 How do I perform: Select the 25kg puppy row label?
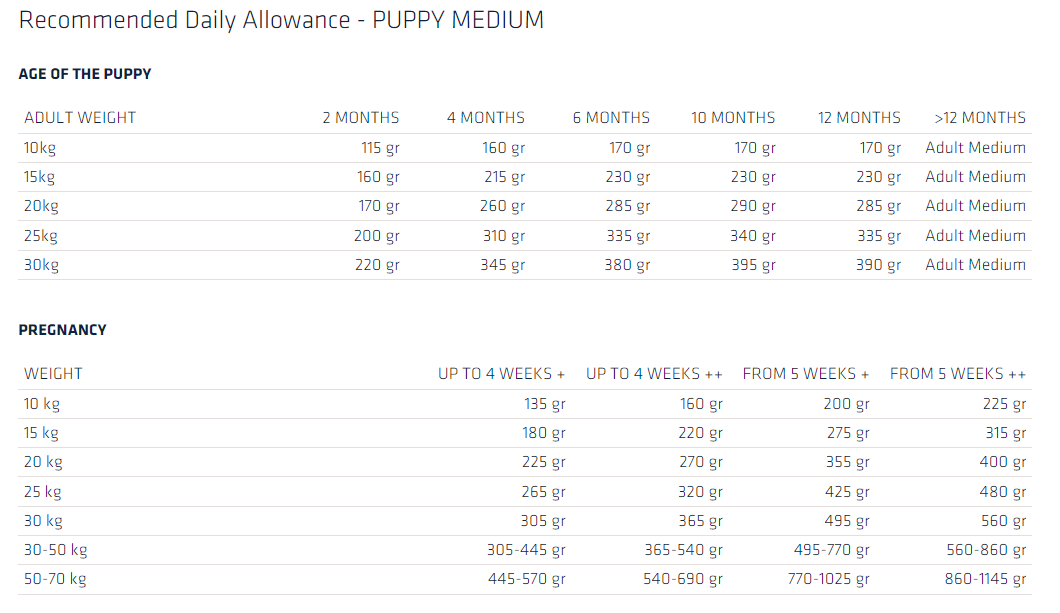(41, 236)
